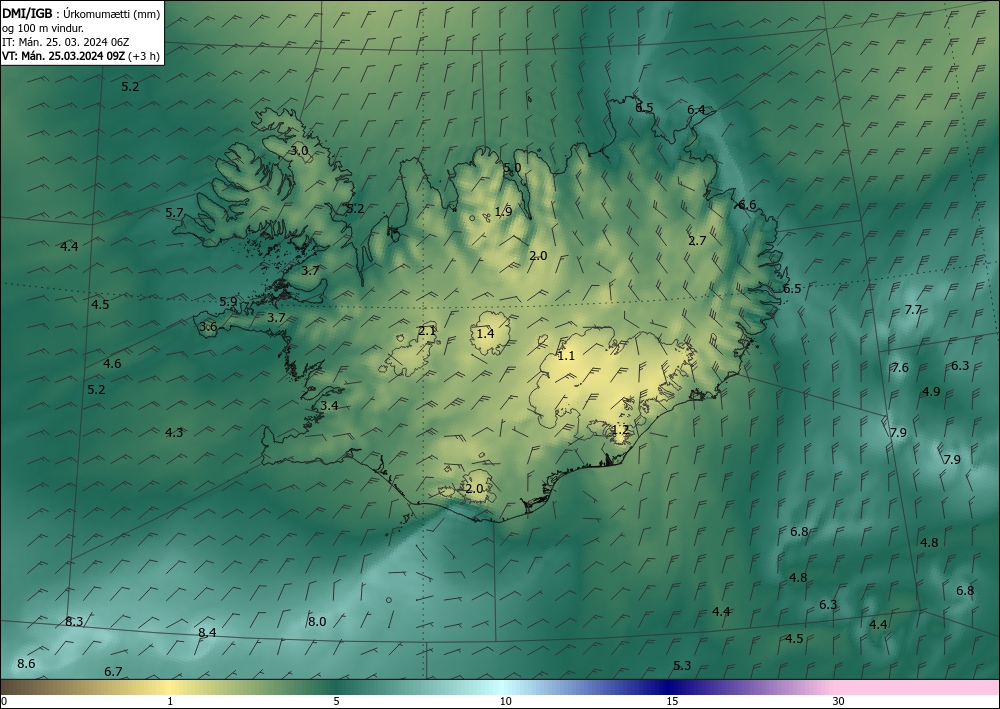Click the 7.7 value east of Iceland
The image size is (1000, 709).
(x=913, y=309)
